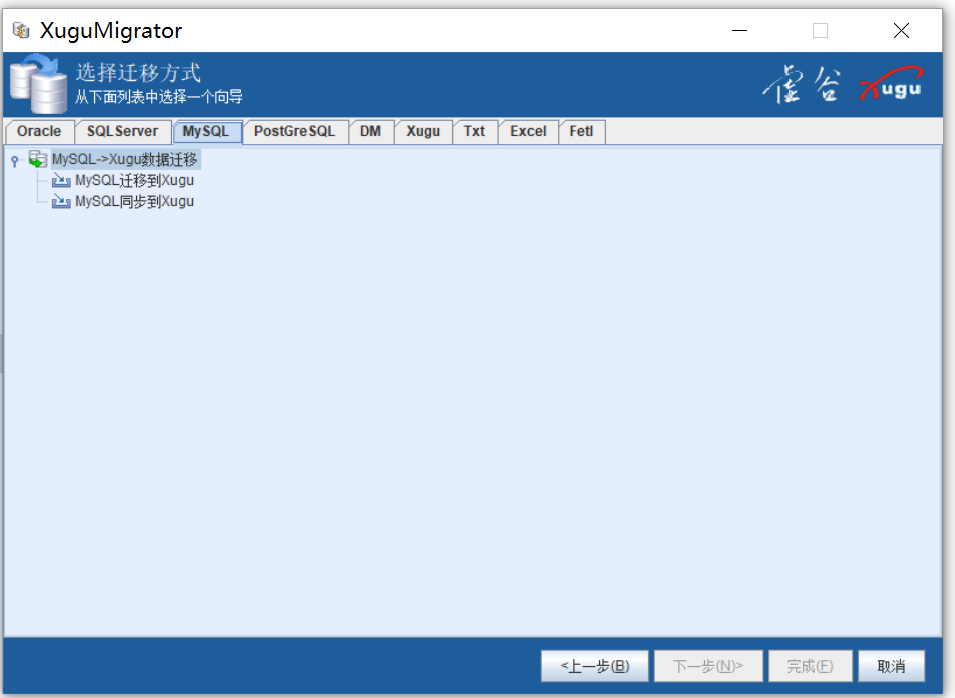Viewport: 955px width, 698px height.
Task: Click the 下一步(N) button
Action: pos(708,666)
